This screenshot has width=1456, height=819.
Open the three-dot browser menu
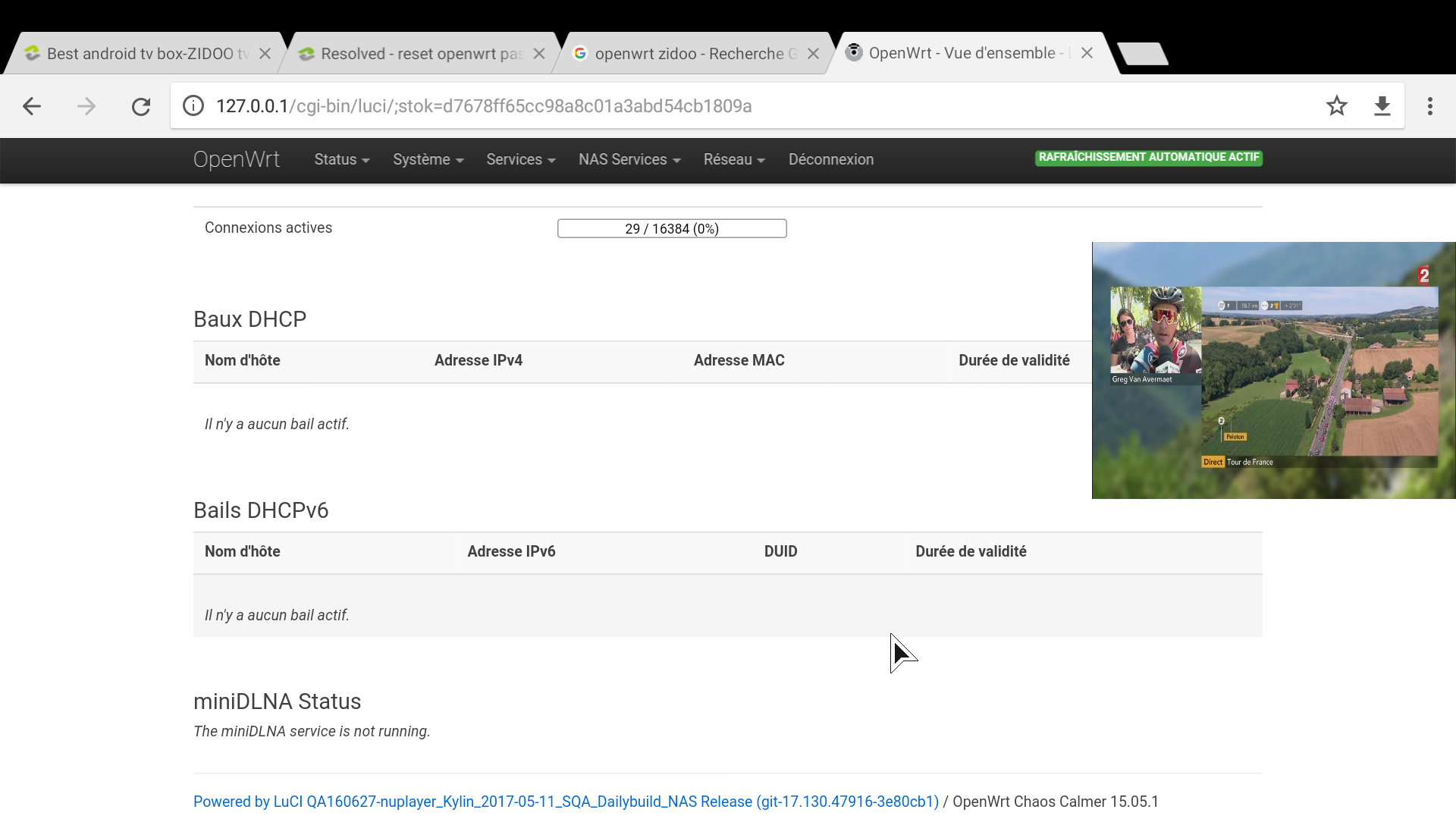tap(1429, 106)
